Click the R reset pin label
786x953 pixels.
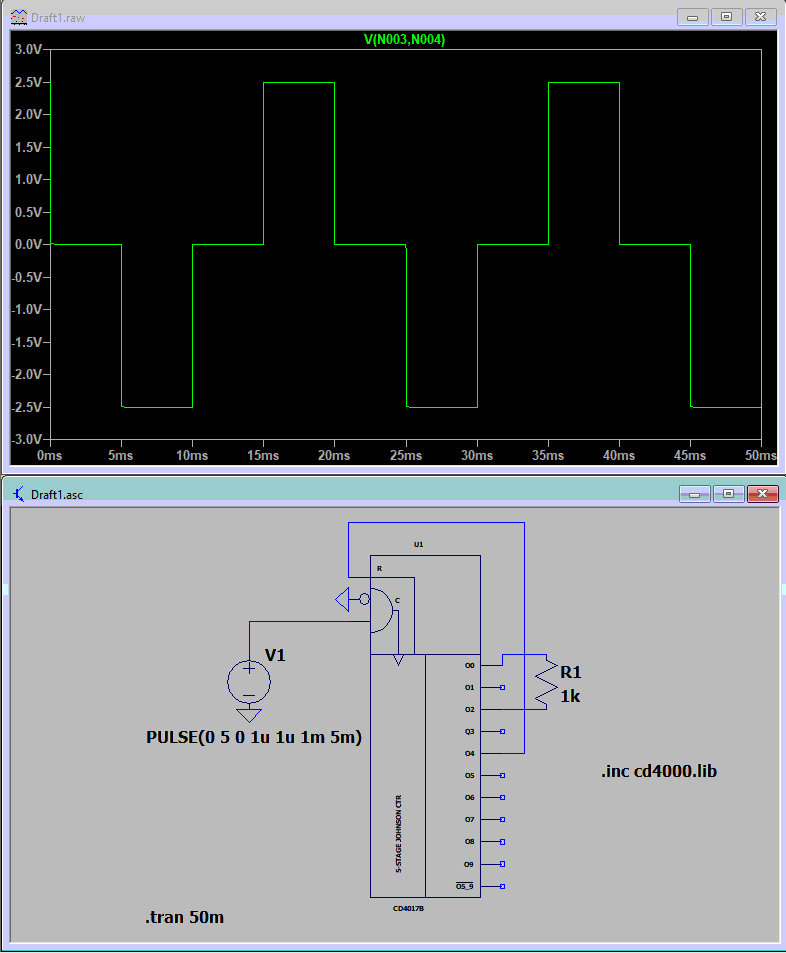pos(379,569)
